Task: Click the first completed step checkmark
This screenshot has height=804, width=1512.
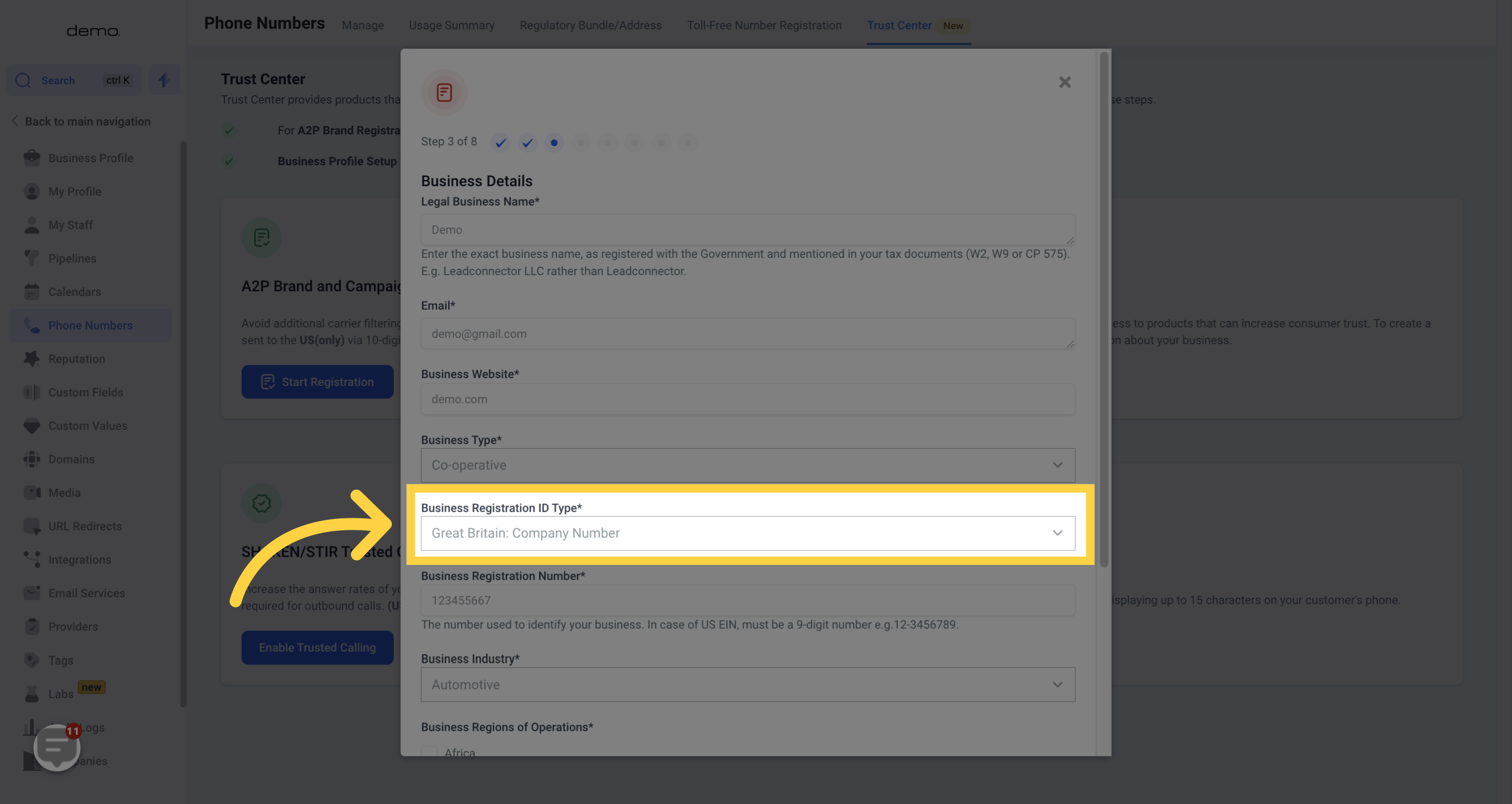Action: [x=500, y=143]
